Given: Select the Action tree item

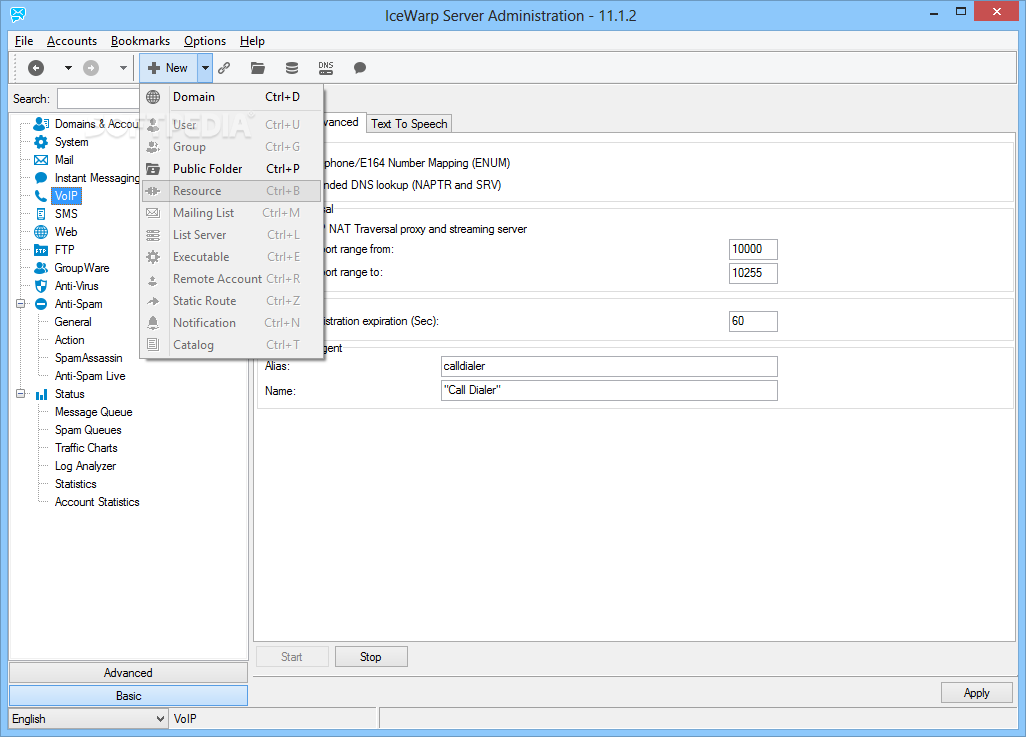Looking at the screenshot, I should tap(69, 340).
